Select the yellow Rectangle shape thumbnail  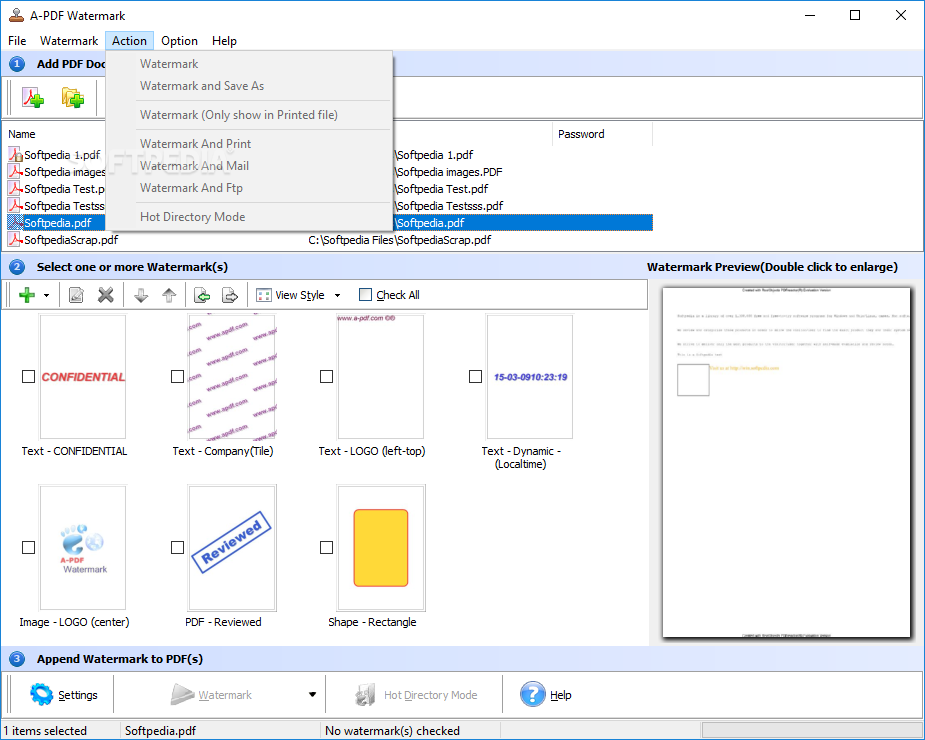point(381,548)
